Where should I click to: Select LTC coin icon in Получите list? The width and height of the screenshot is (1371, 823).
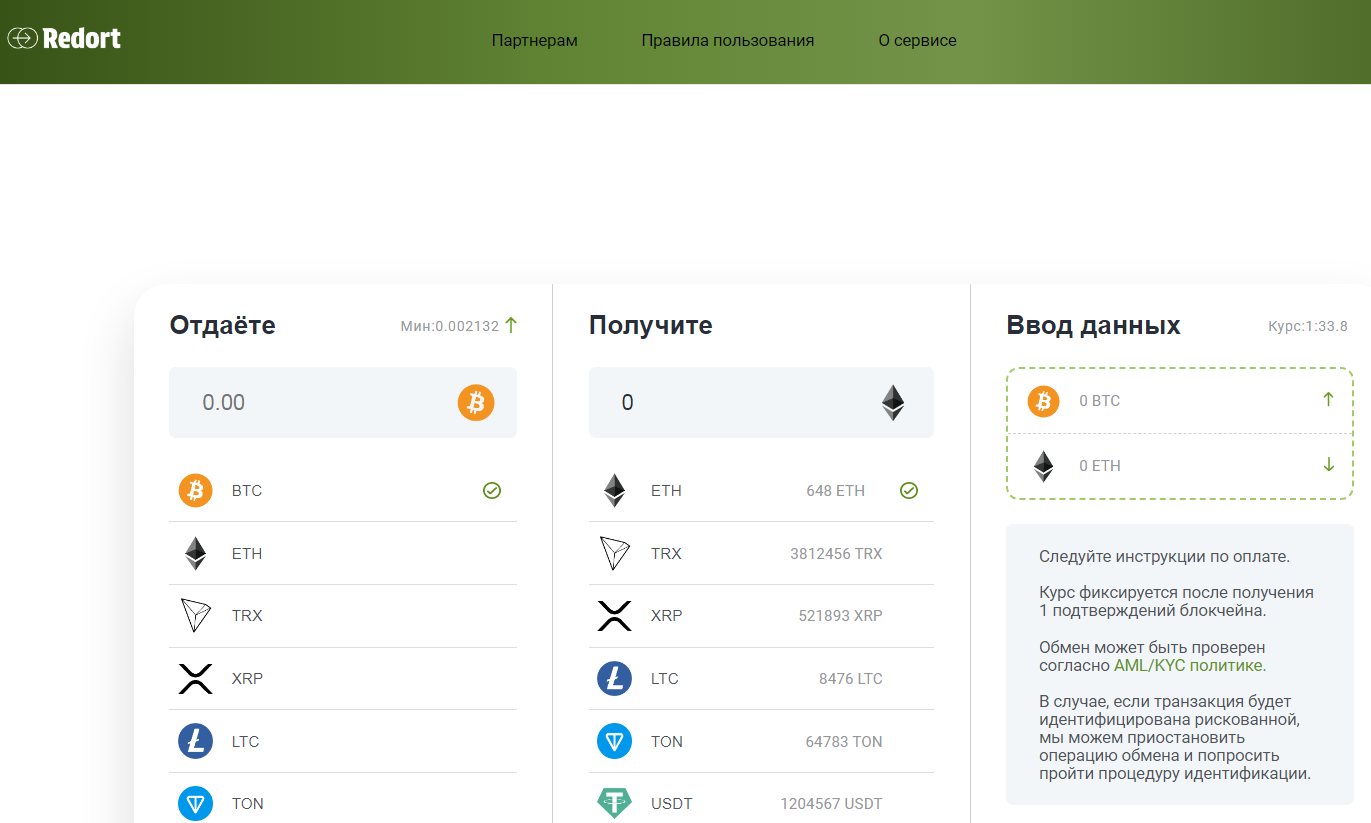pyautogui.click(x=614, y=678)
